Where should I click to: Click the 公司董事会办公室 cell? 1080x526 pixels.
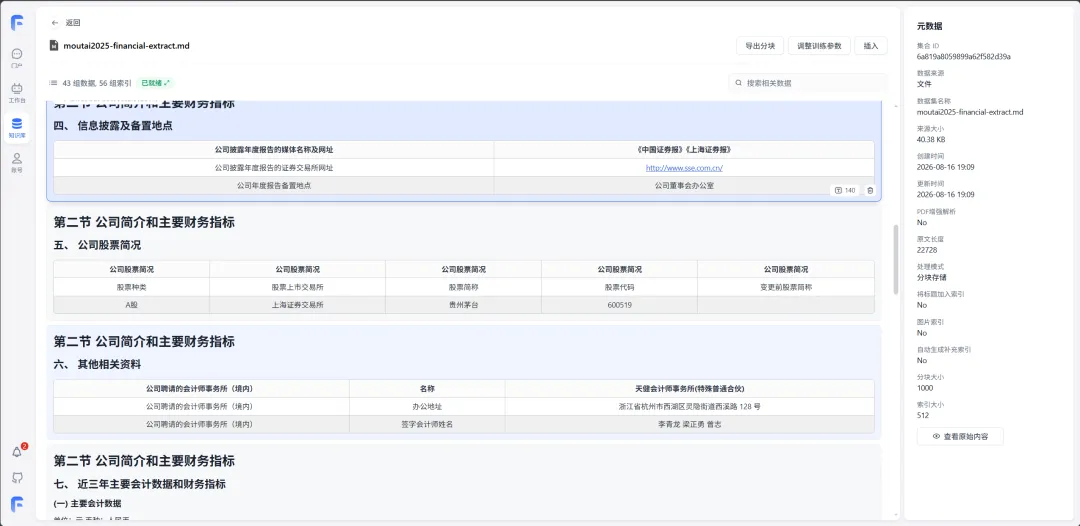pyautogui.click(x=684, y=185)
